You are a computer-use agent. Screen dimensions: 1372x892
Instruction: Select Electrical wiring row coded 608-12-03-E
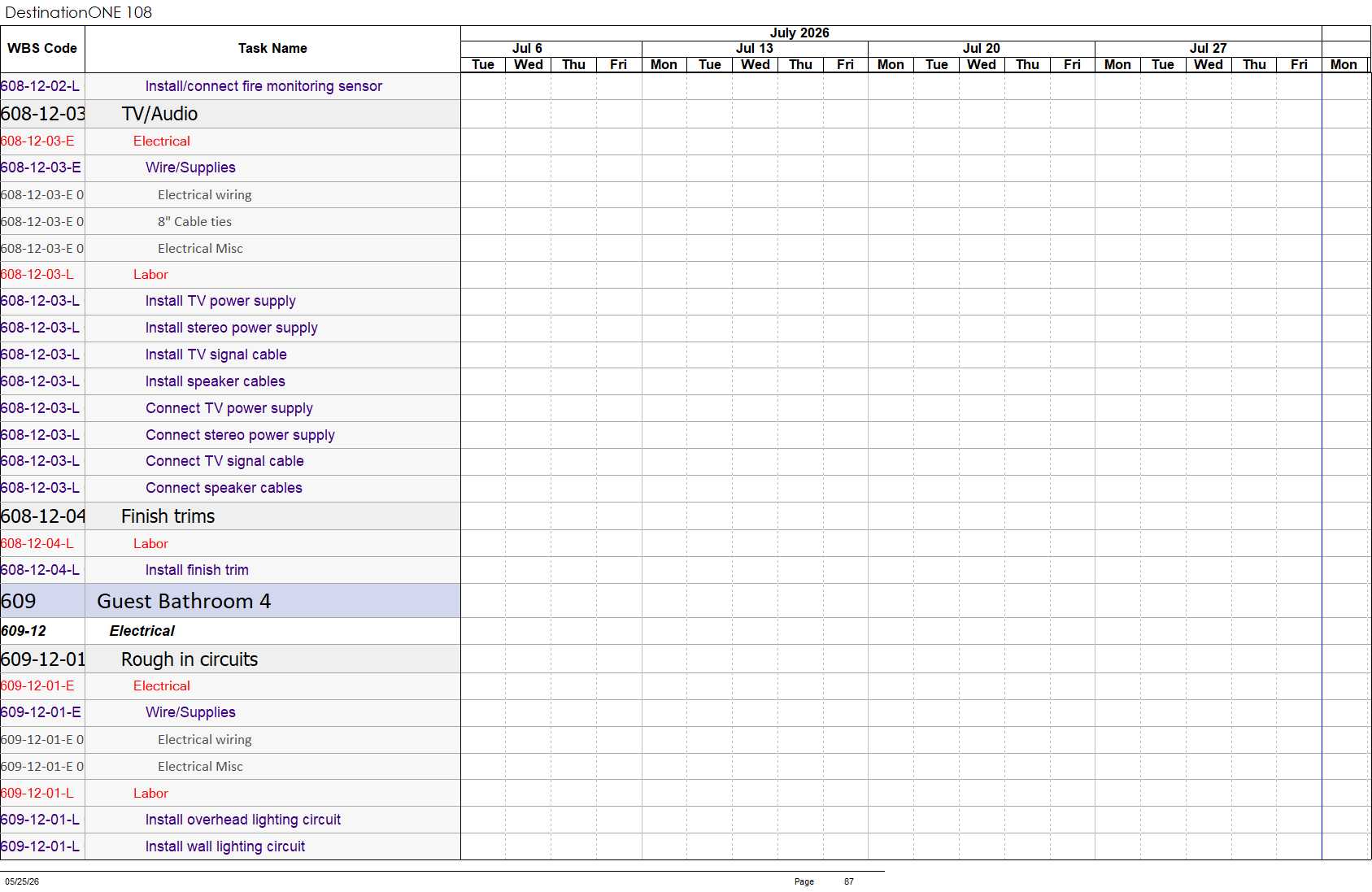click(x=204, y=195)
